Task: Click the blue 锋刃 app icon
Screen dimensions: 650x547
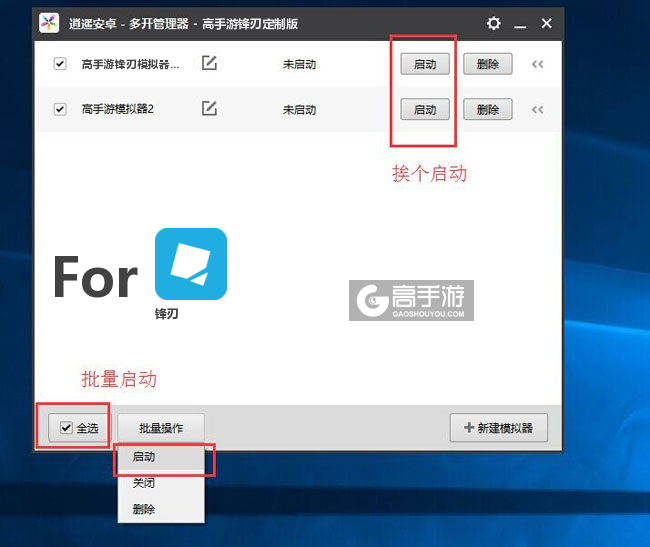Action: [x=191, y=264]
